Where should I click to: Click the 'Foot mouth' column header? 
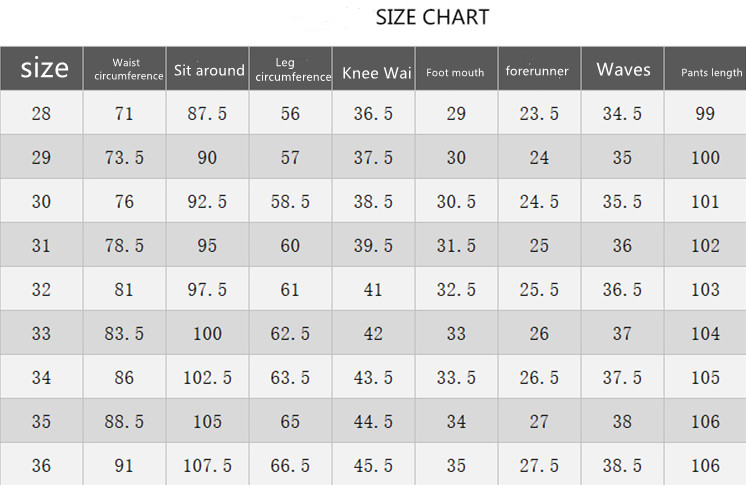pyautogui.click(x=455, y=72)
